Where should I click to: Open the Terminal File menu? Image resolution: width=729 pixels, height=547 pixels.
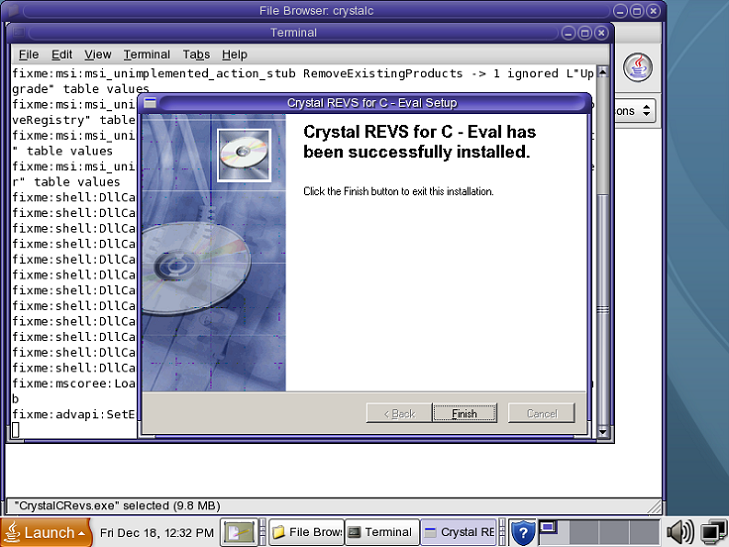pos(28,55)
